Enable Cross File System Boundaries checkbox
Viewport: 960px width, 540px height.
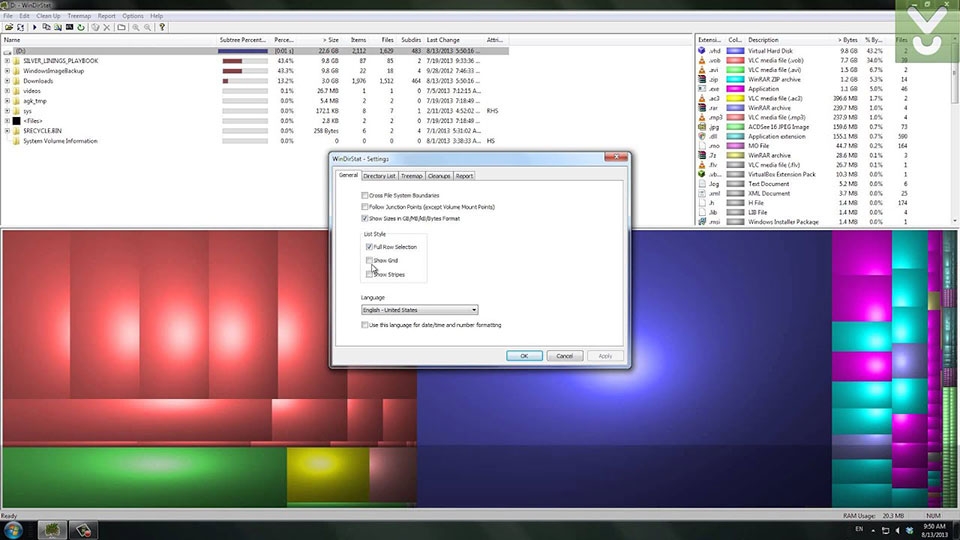coord(365,195)
